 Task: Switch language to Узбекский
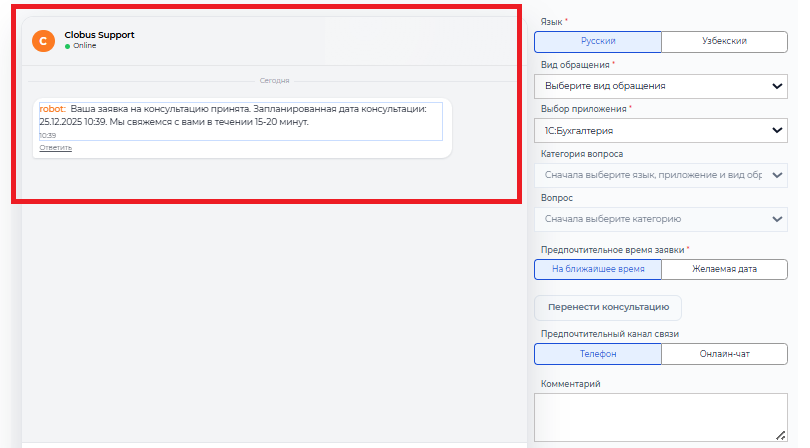coord(724,42)
